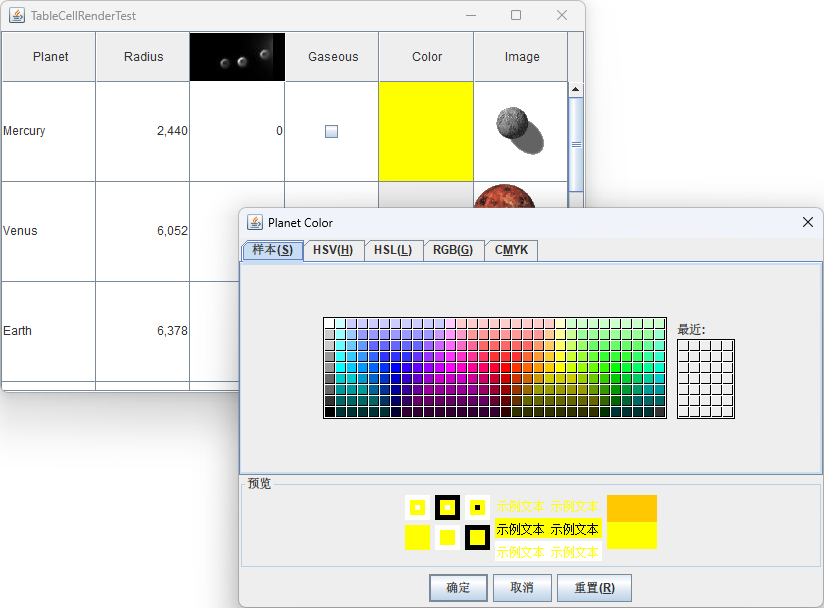Click the Java icon in Planet Color title bar
The width and height of the screenshot is (824, 608).
click(x=255, y=222)
